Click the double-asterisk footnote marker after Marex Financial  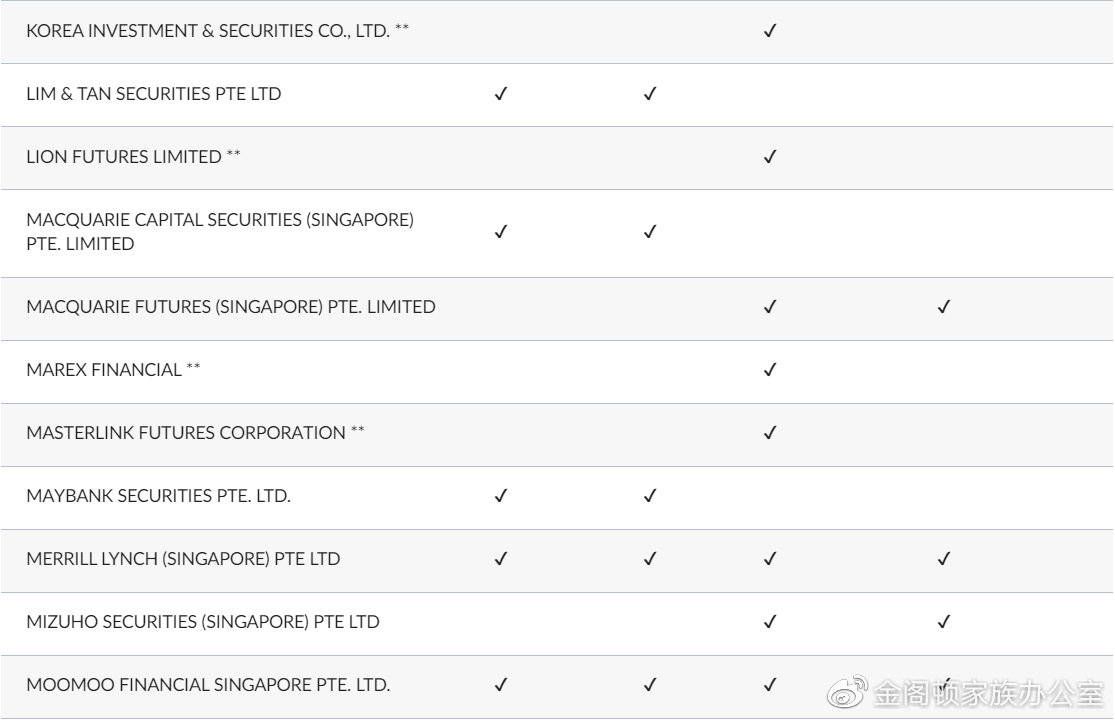[x=193, y=369]
